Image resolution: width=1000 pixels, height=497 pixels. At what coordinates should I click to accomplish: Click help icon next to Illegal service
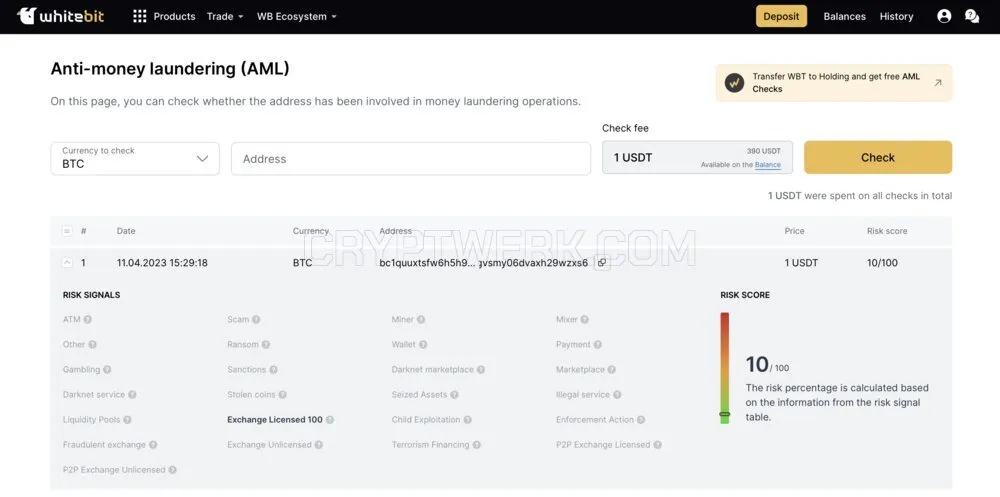[x=617, y=395]
